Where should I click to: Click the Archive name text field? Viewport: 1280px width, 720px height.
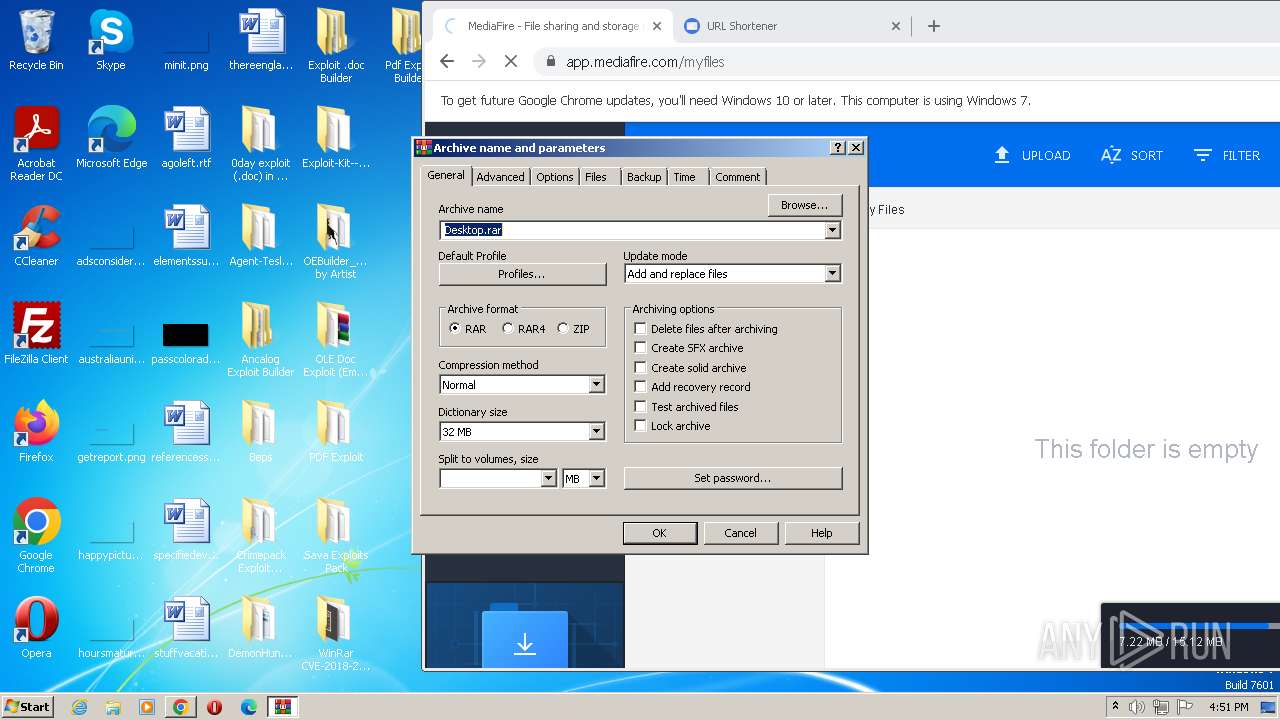pos(632,230)
